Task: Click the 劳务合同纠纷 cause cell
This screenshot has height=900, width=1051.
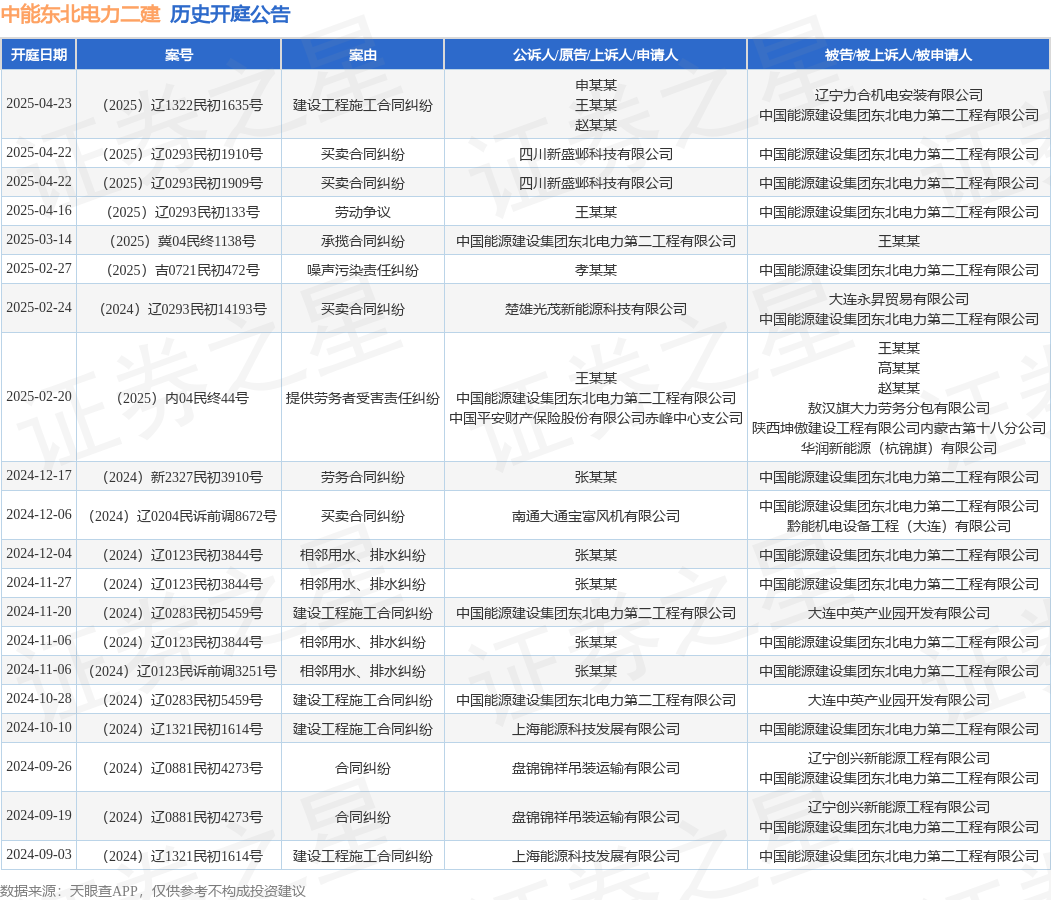Action: (x=363, y=477)
